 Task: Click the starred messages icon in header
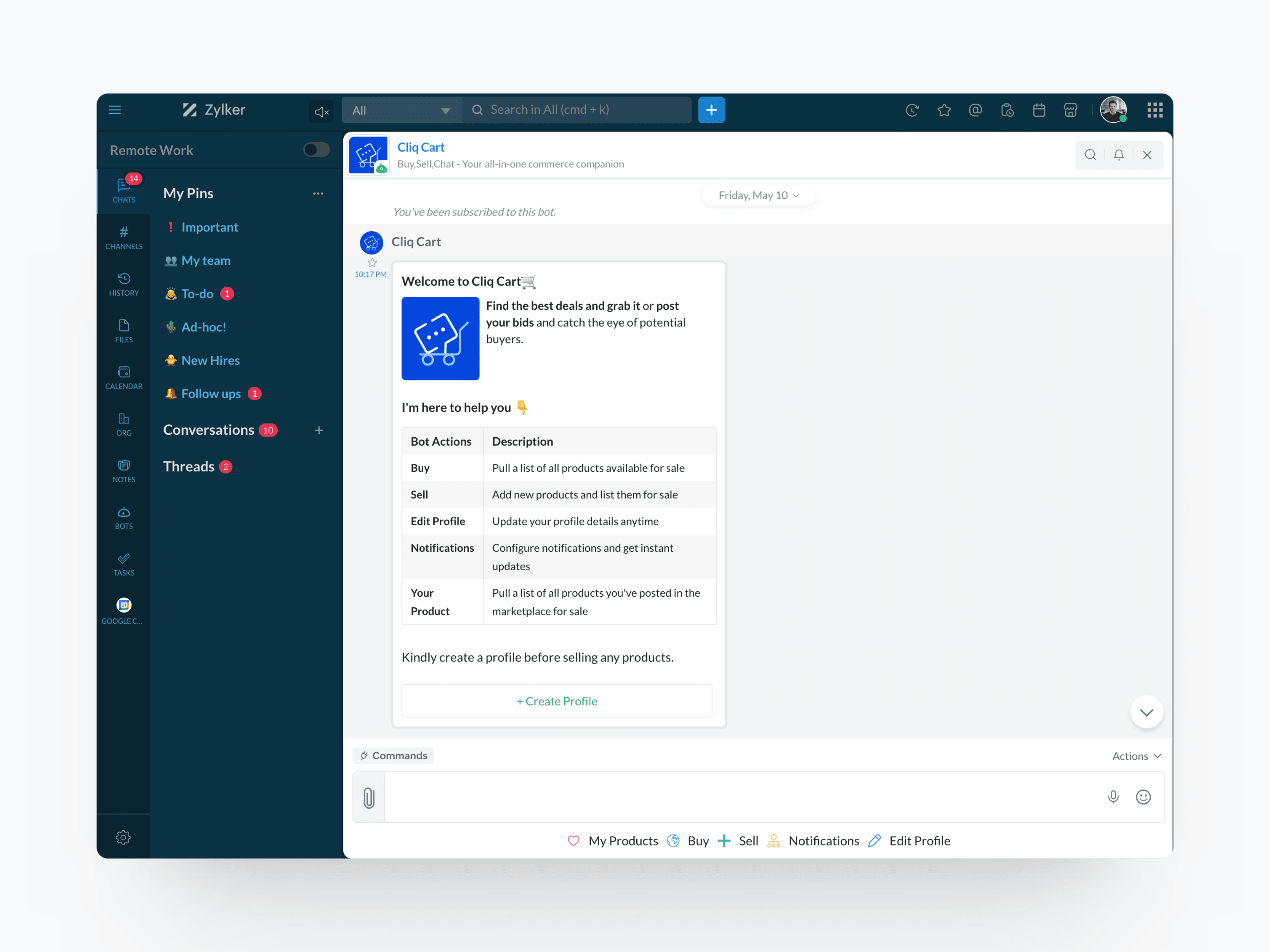[x=944, y=110]
